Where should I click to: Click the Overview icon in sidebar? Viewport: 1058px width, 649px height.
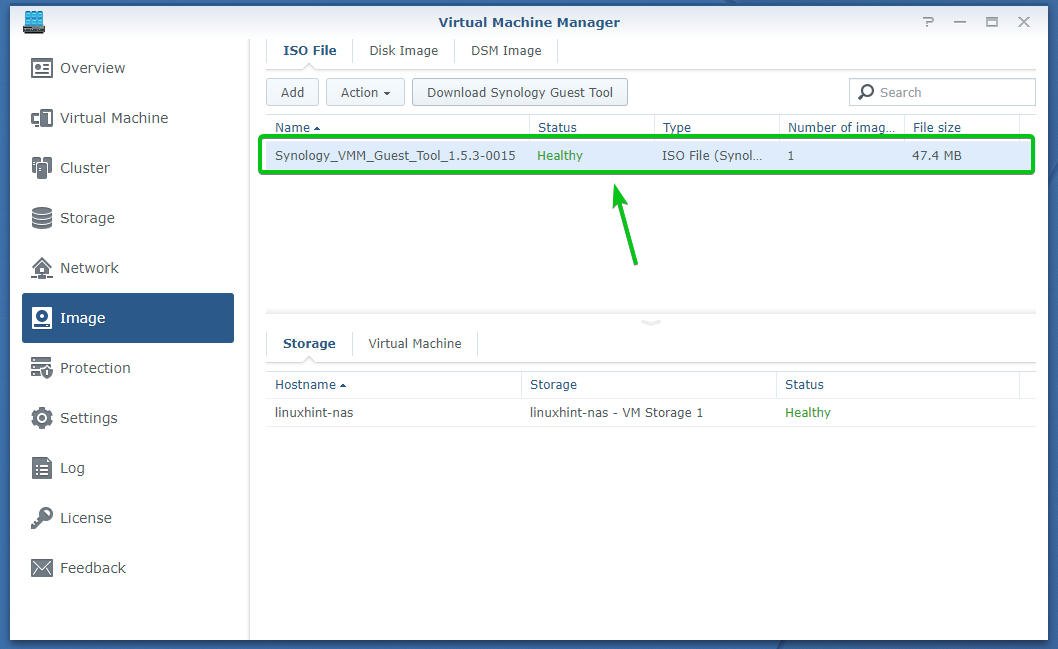42,68
